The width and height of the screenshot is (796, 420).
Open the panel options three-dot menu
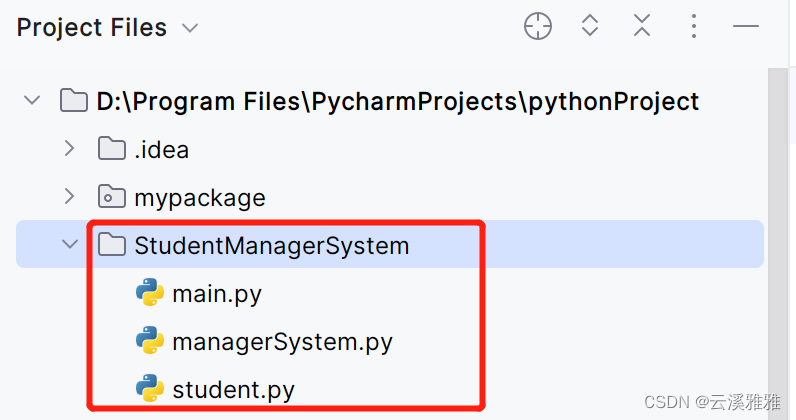click(x=694, y=27)
